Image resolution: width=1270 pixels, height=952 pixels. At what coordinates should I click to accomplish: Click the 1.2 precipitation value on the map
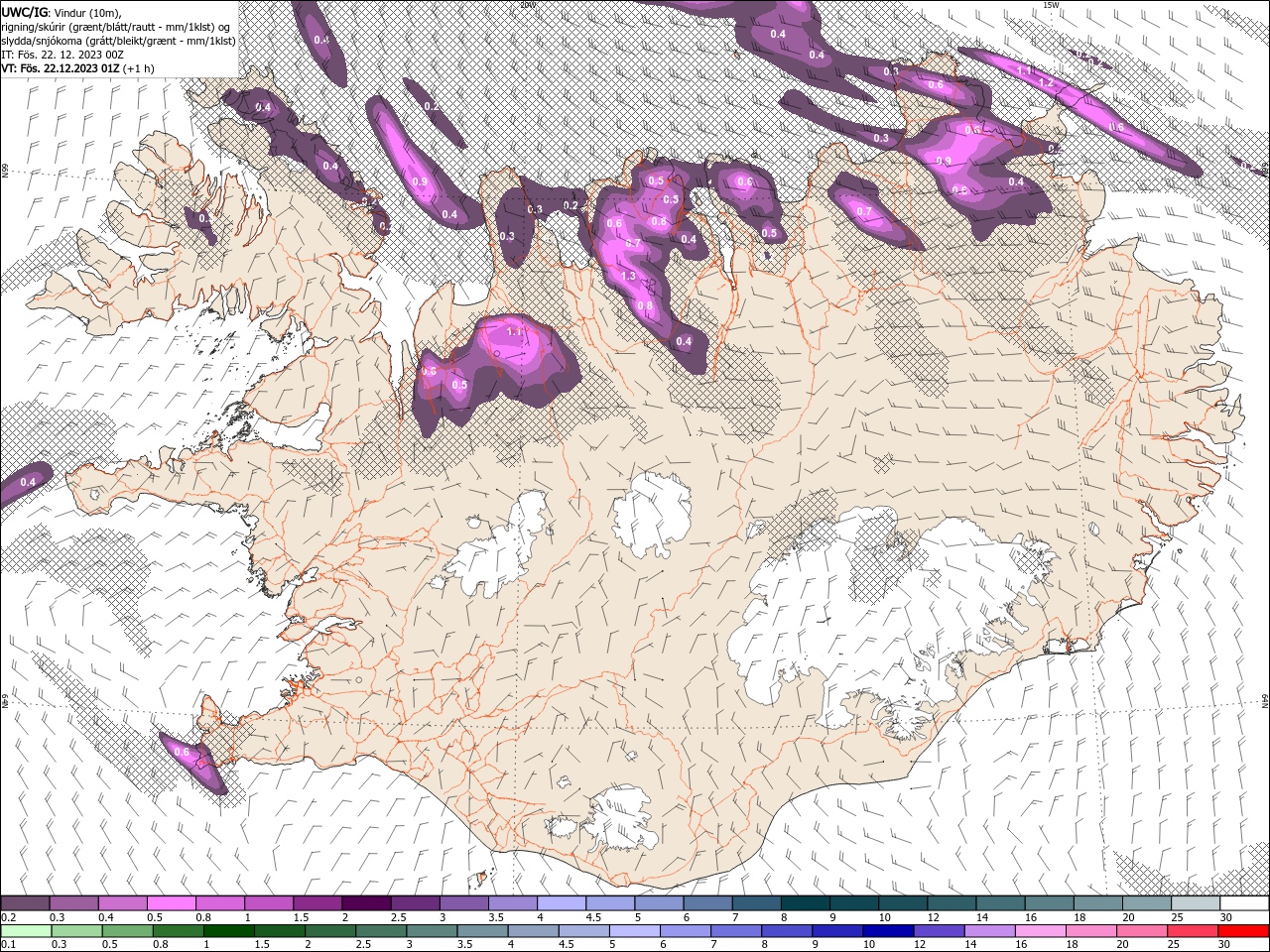[1045, 83]
